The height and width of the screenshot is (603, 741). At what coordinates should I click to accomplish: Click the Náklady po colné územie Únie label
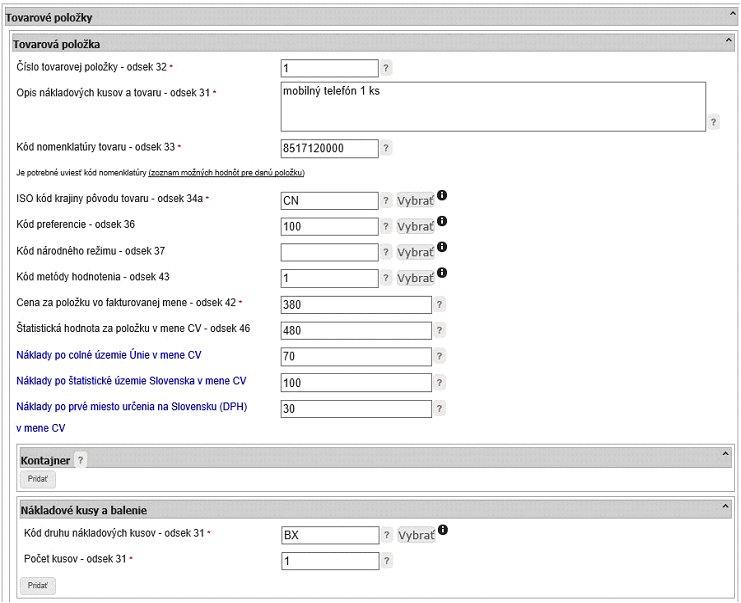point(109,355)
